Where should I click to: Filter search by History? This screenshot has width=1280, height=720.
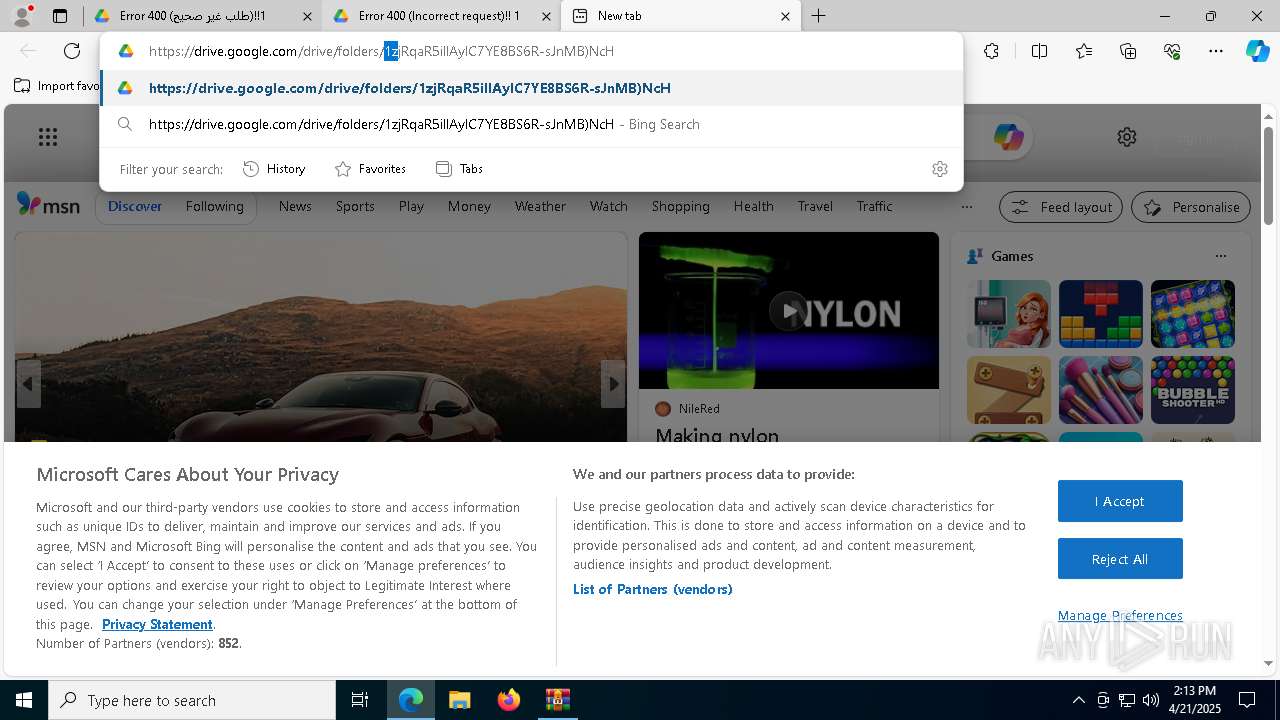point(274,169)
